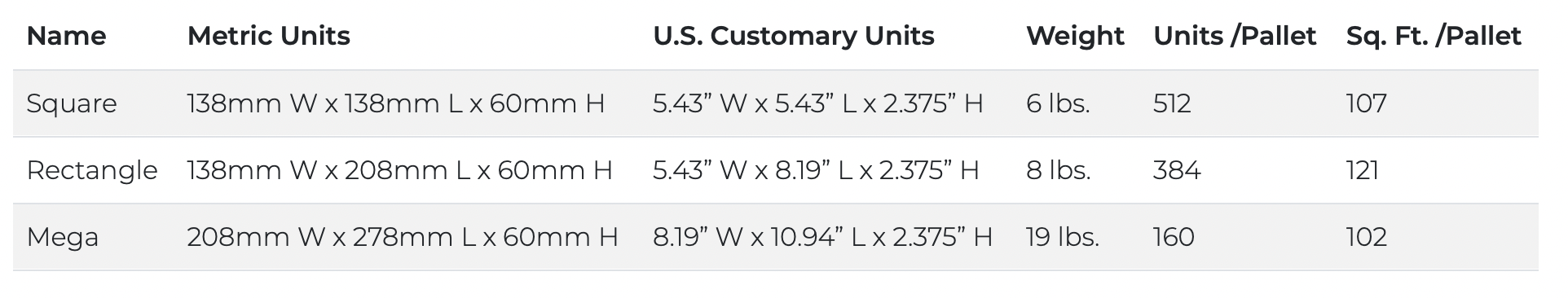This screenshot has width=1568, height=298.
Task: Click the Name column header
Action: (x=66, y=36)
